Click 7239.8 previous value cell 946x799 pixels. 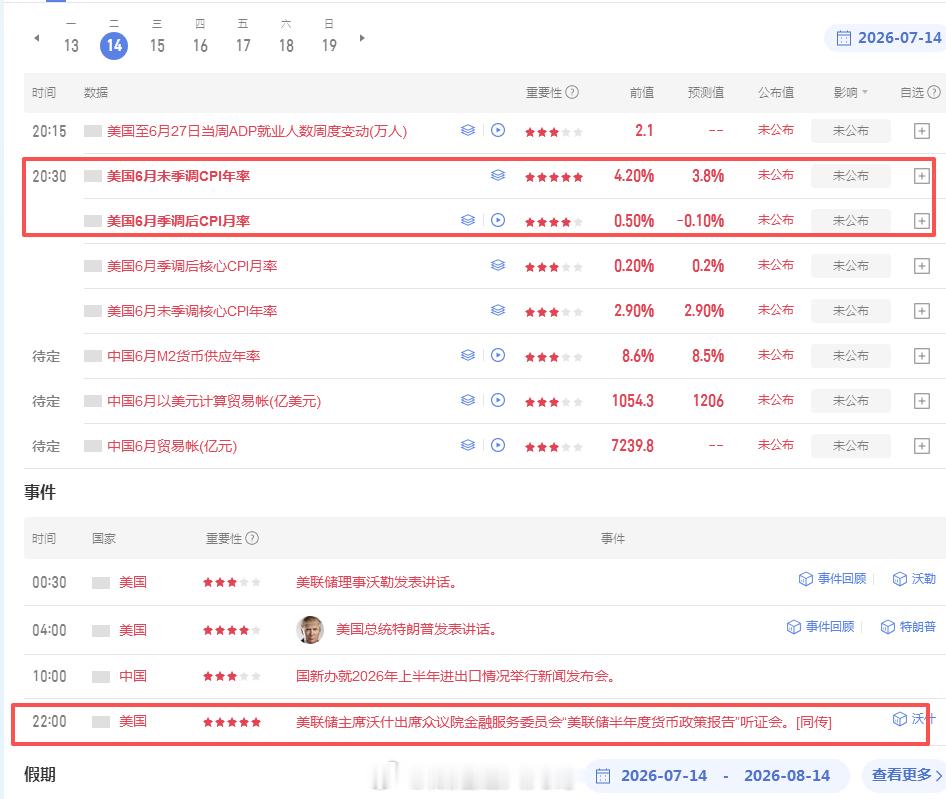click(x=633, y=445)
